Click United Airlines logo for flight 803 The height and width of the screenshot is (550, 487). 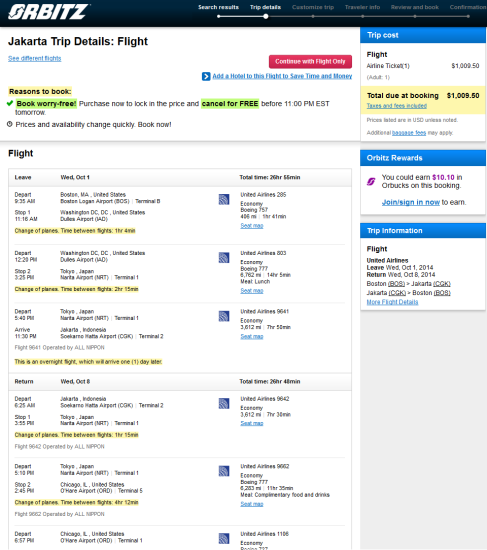tap(224, 258)
